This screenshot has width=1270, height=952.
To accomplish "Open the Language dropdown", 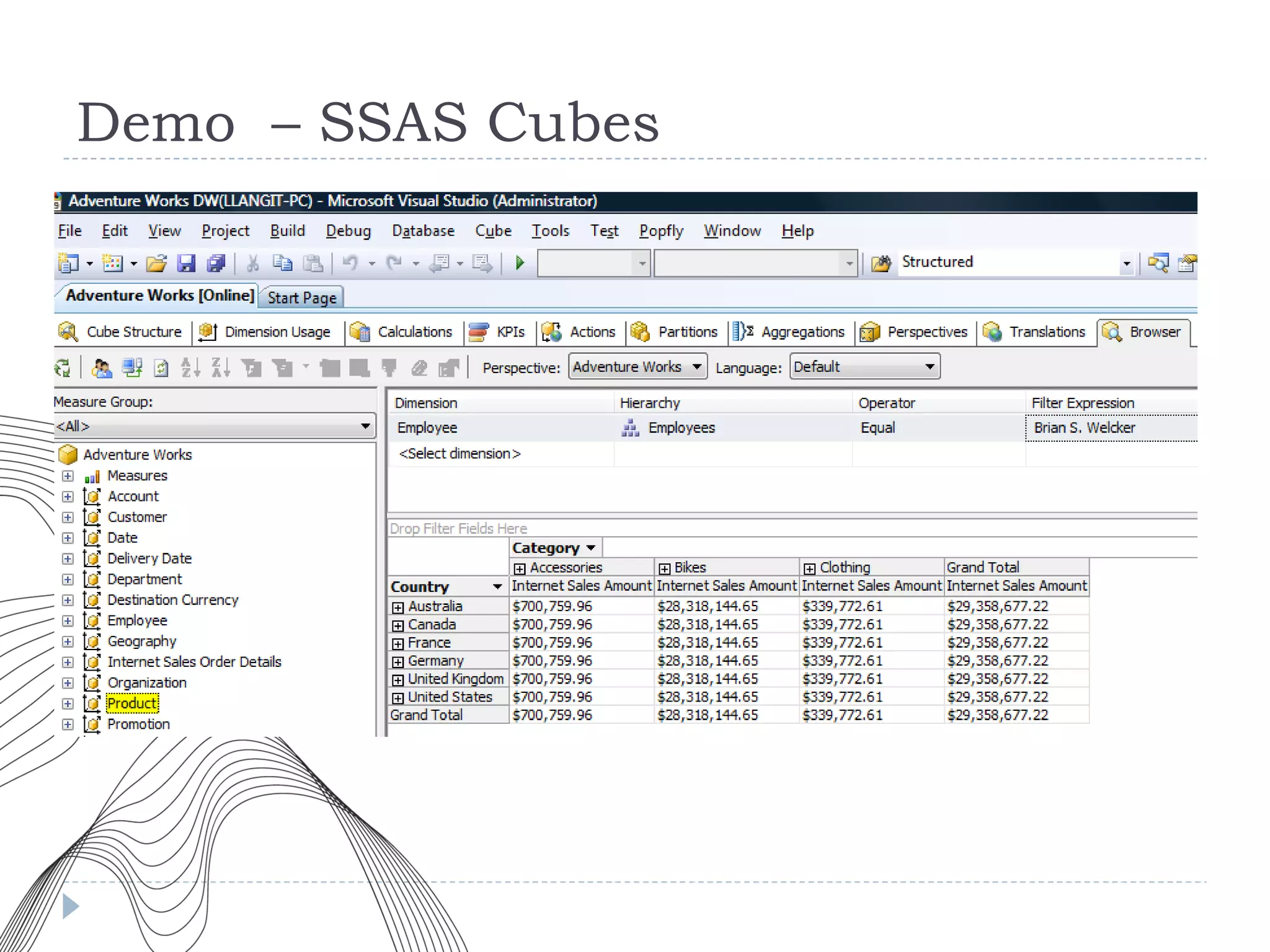I will 865,367.
